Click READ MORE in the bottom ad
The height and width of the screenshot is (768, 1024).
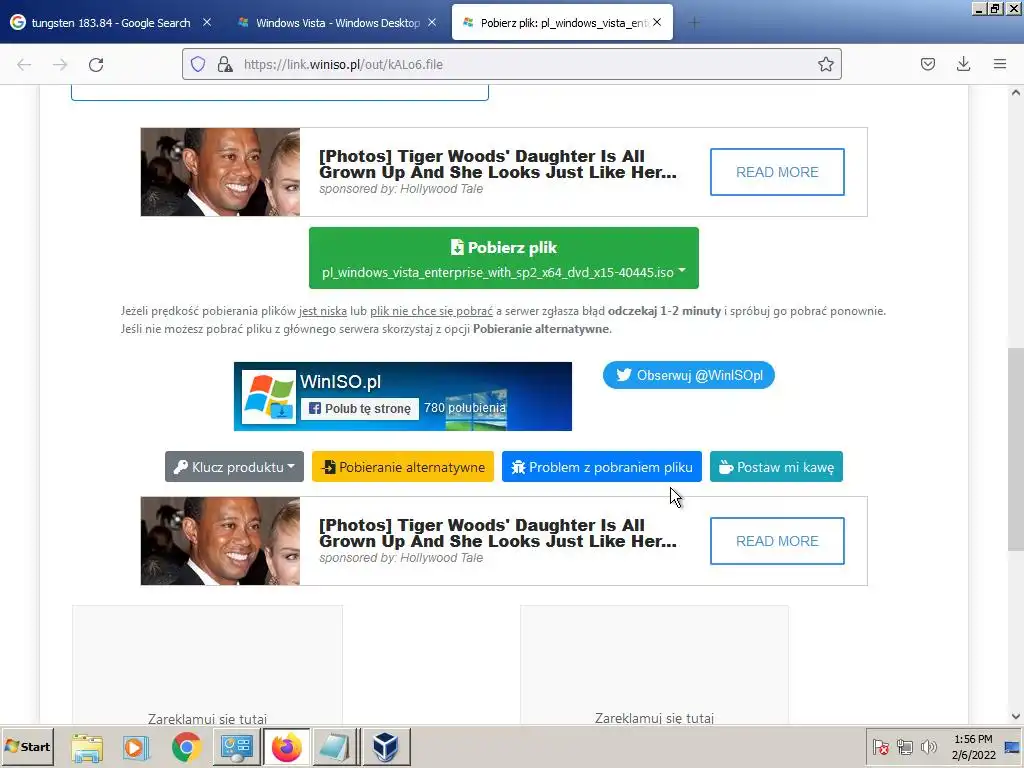(x=777, y=541)
